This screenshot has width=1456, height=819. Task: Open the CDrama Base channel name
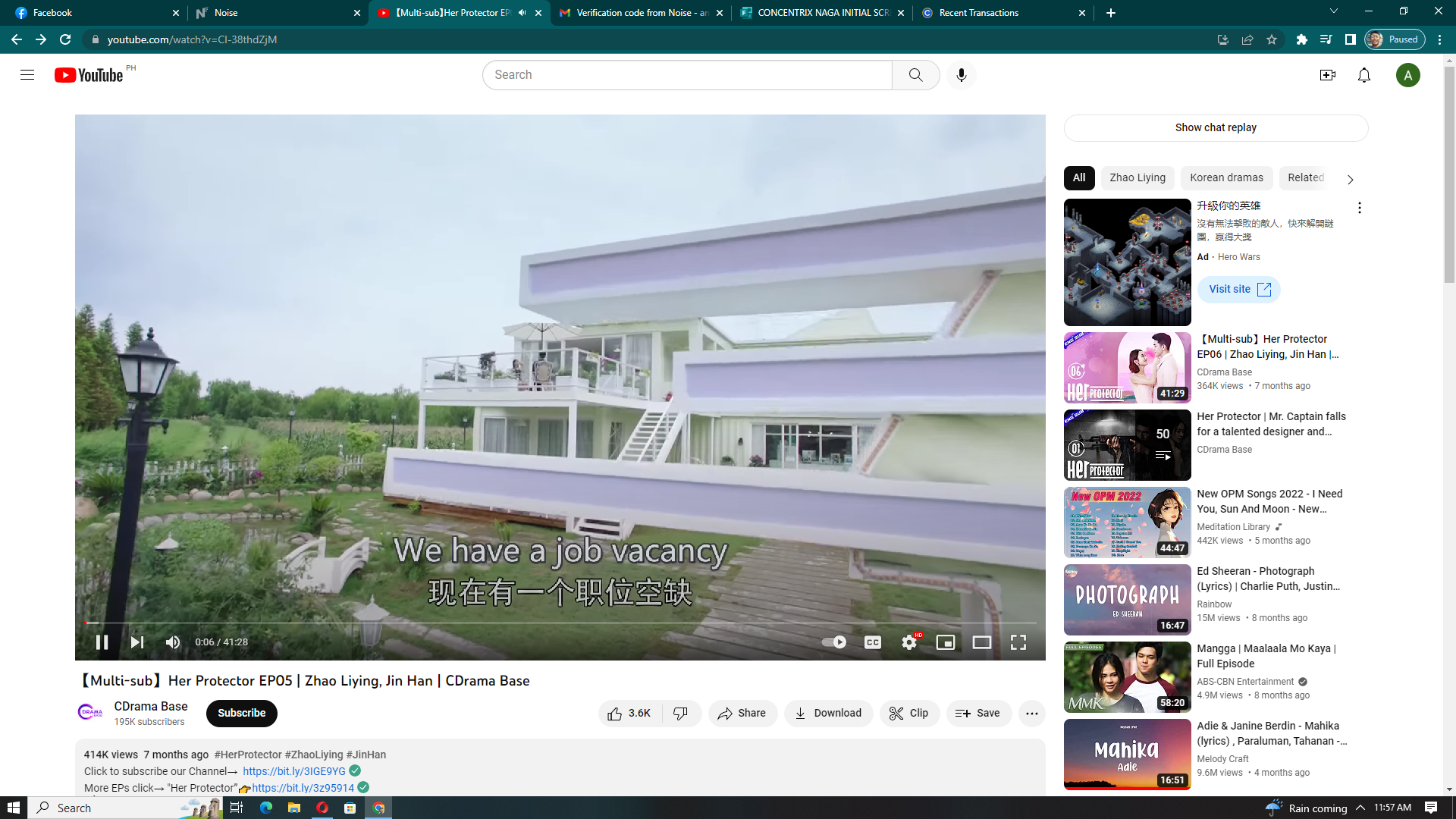(151, 707)
